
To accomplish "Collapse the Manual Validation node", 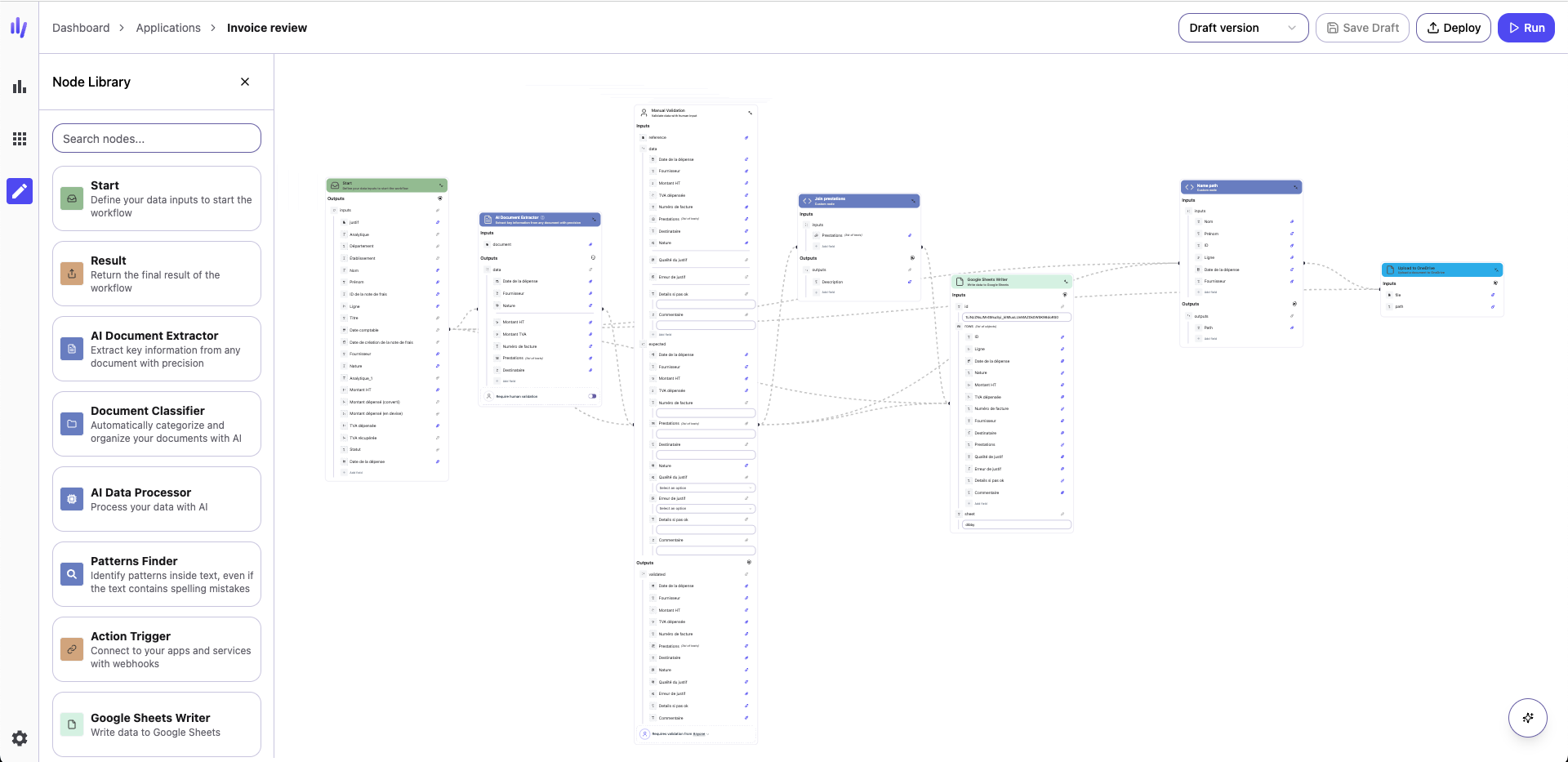I will [x=751, y=113].
